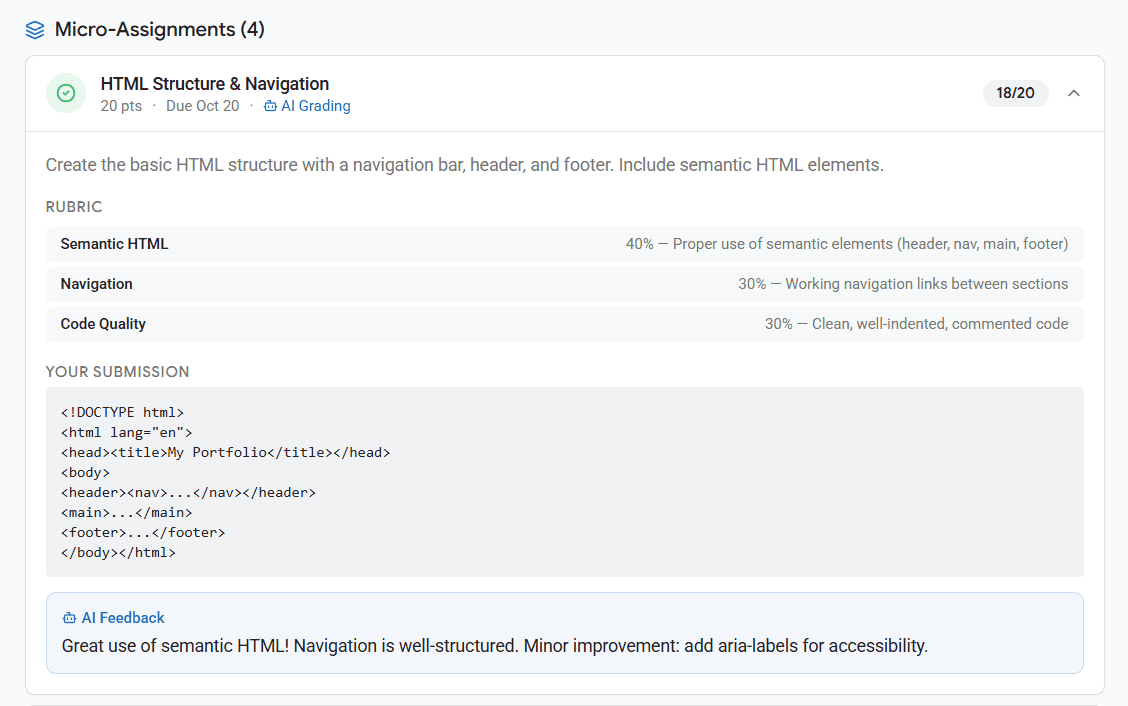The width and height of the screenshot is (1128, 706).
Task: Open the AI Grading link
Action: coord(315,106)
